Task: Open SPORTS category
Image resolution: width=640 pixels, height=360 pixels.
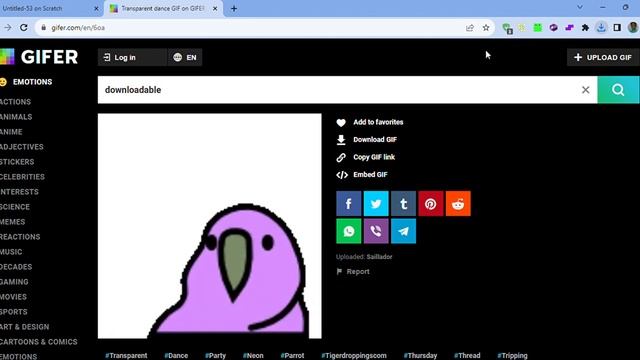Action: 14,312
